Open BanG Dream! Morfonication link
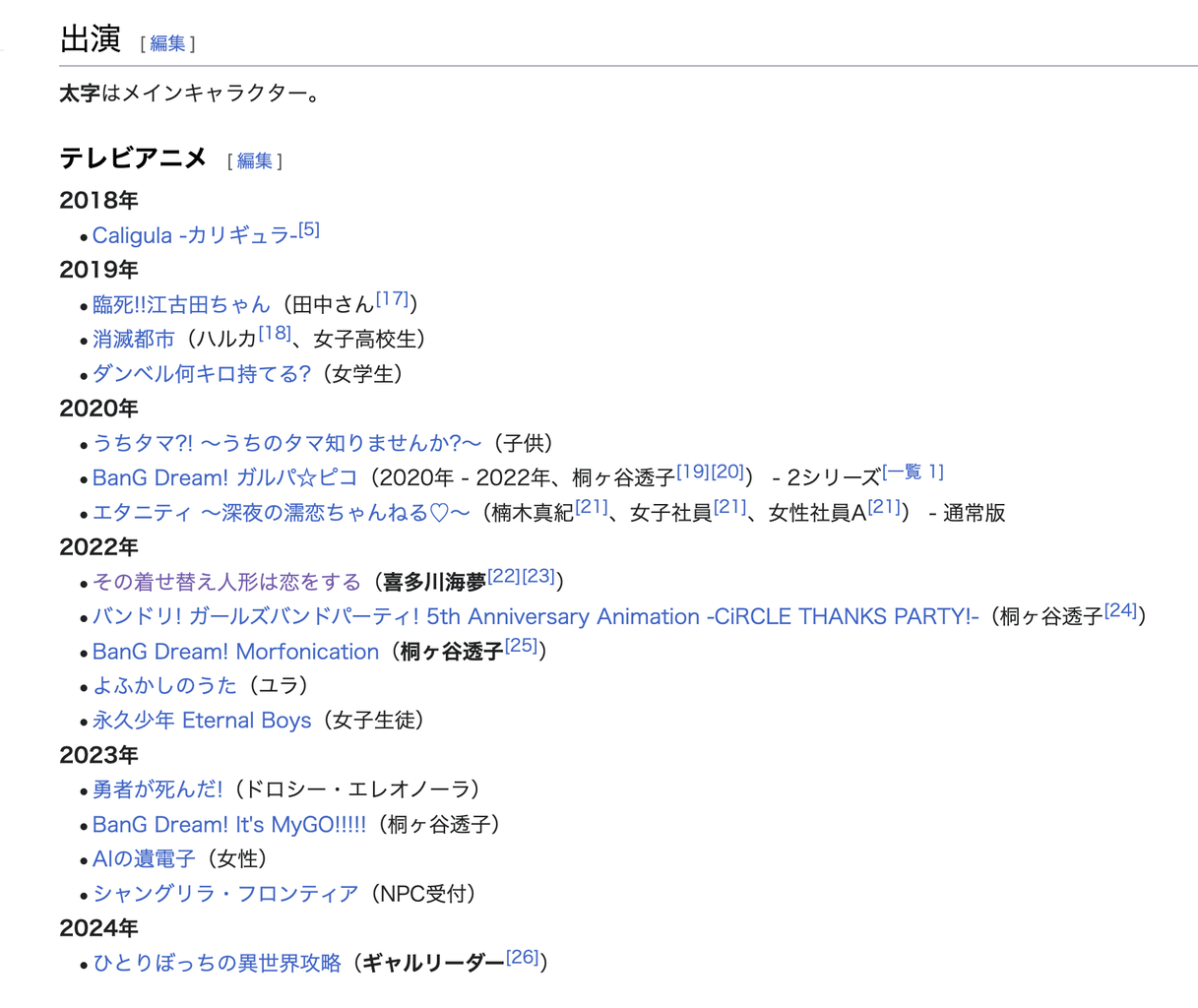The height and width of the screenshot is (1008, 1198). pyautogui.click(x=235, y=652)
